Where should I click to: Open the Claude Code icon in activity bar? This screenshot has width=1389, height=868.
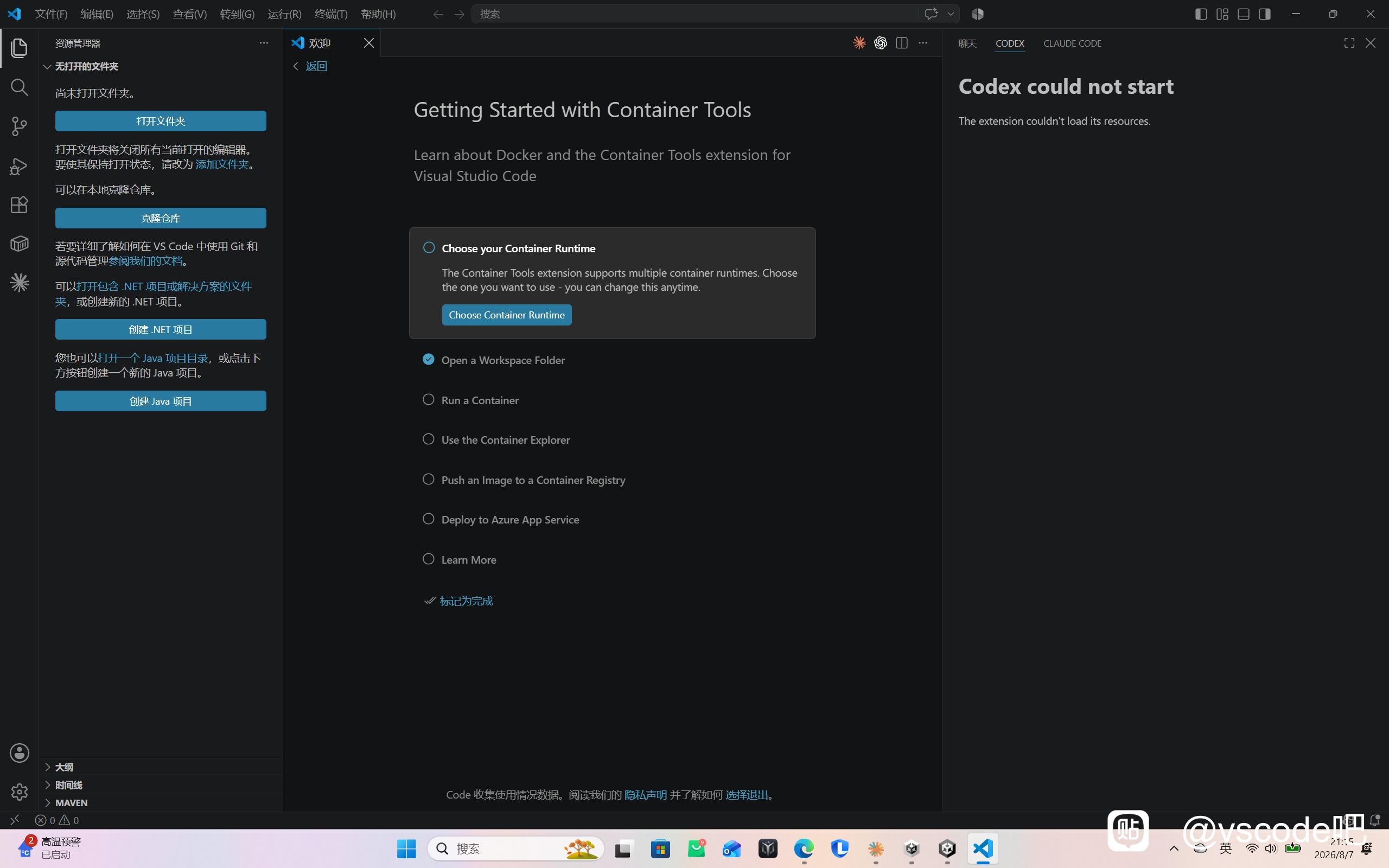[x=19, y=283]
